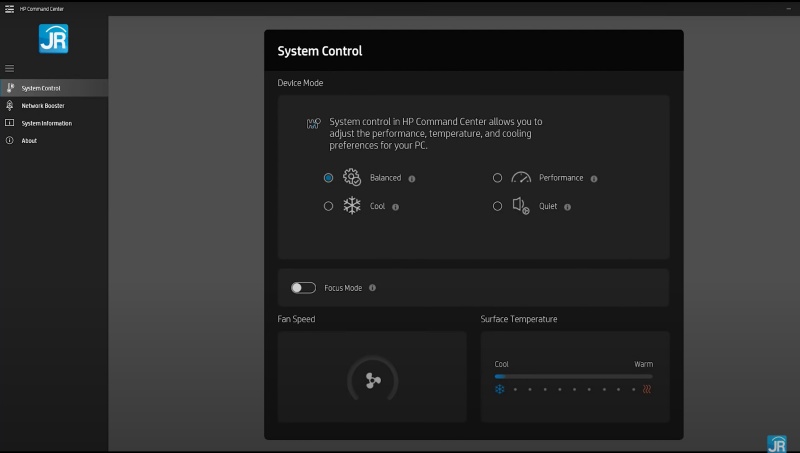
Task: Go to the About page
Action: (x=29, y=141)
